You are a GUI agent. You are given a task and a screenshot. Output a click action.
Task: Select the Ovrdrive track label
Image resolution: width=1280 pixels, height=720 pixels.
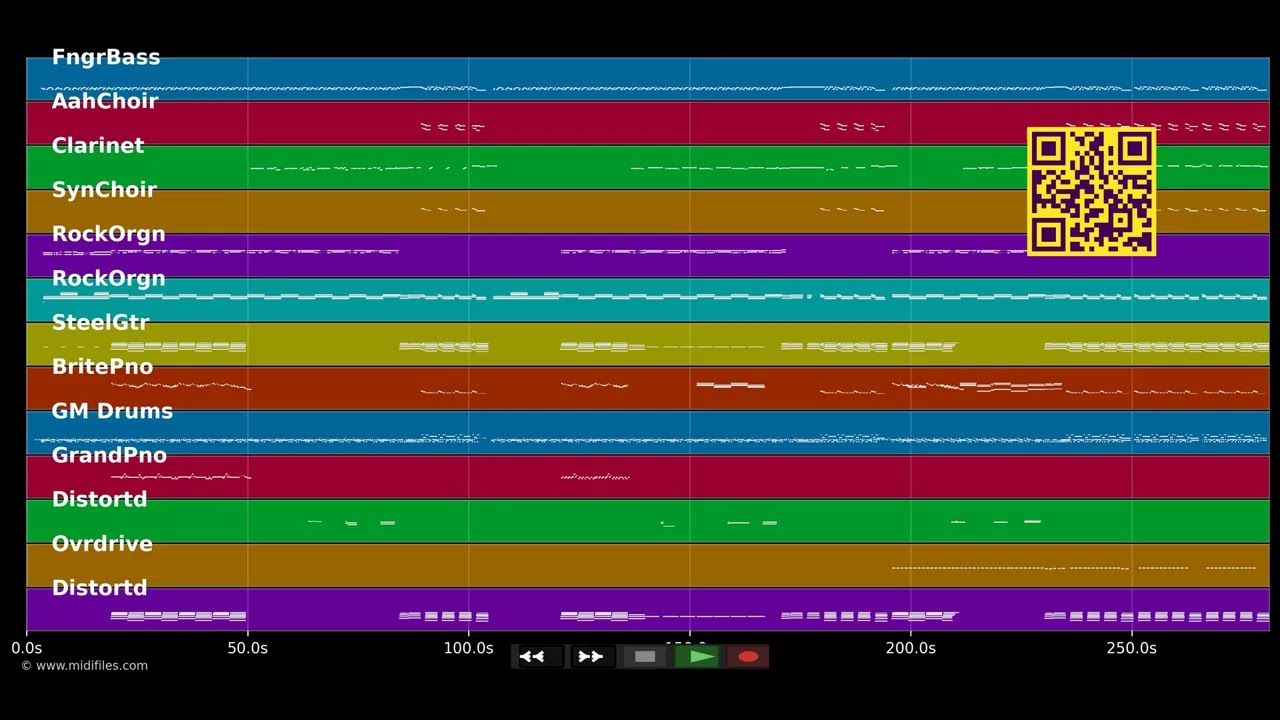pyautogui.click(x=102, y=544)
